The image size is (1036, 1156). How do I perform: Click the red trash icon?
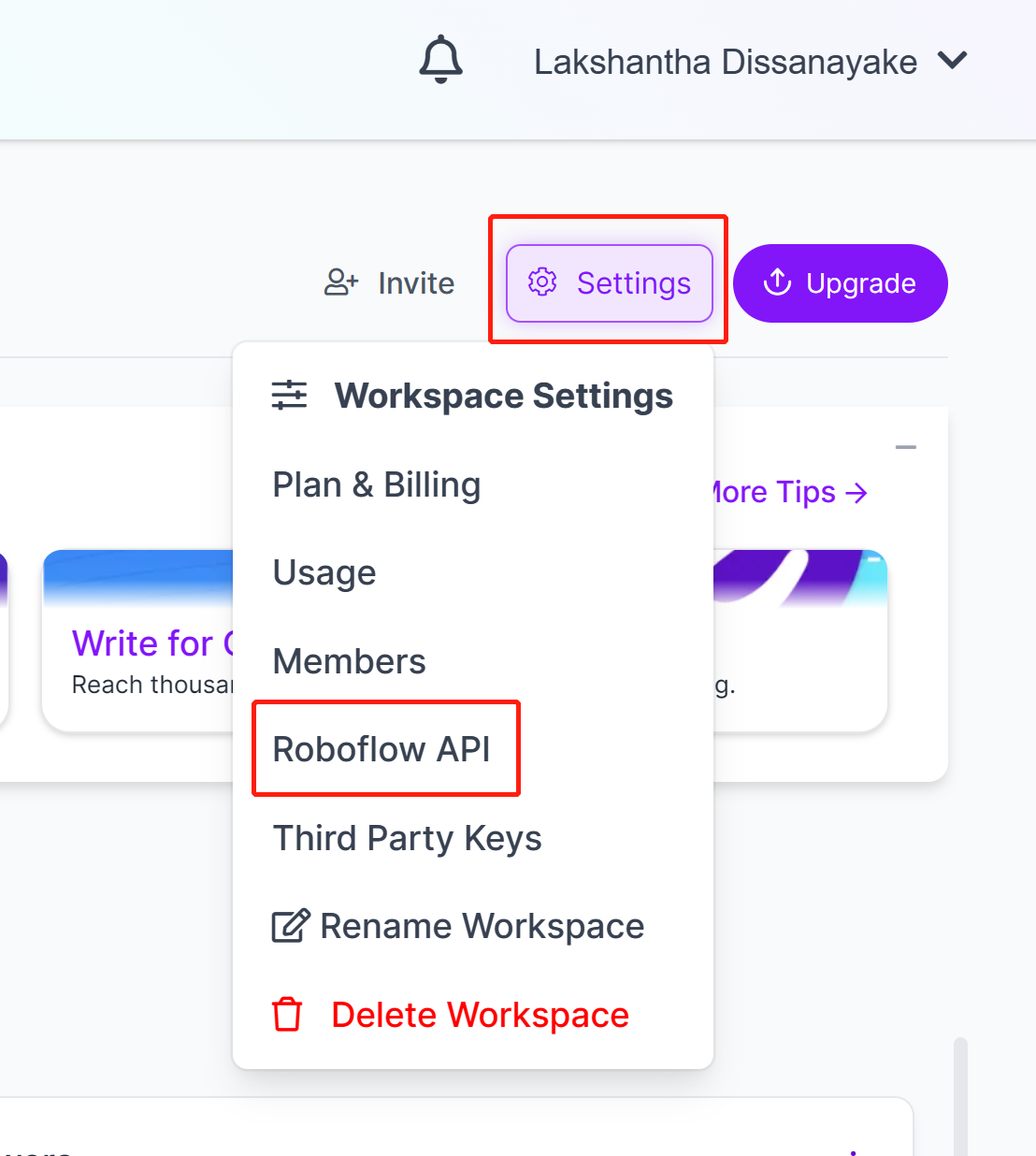(287, 1015)
